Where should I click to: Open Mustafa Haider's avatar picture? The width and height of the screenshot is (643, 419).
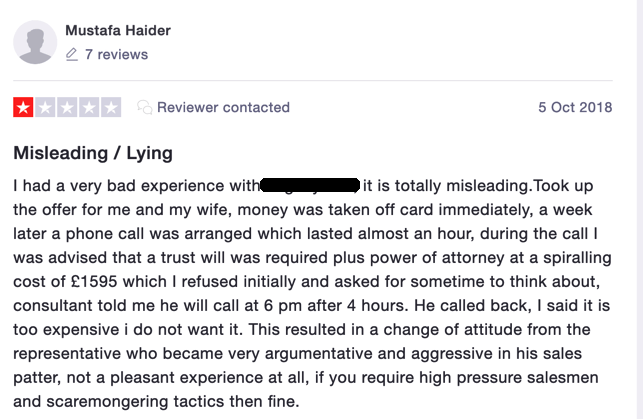(35, 42)
